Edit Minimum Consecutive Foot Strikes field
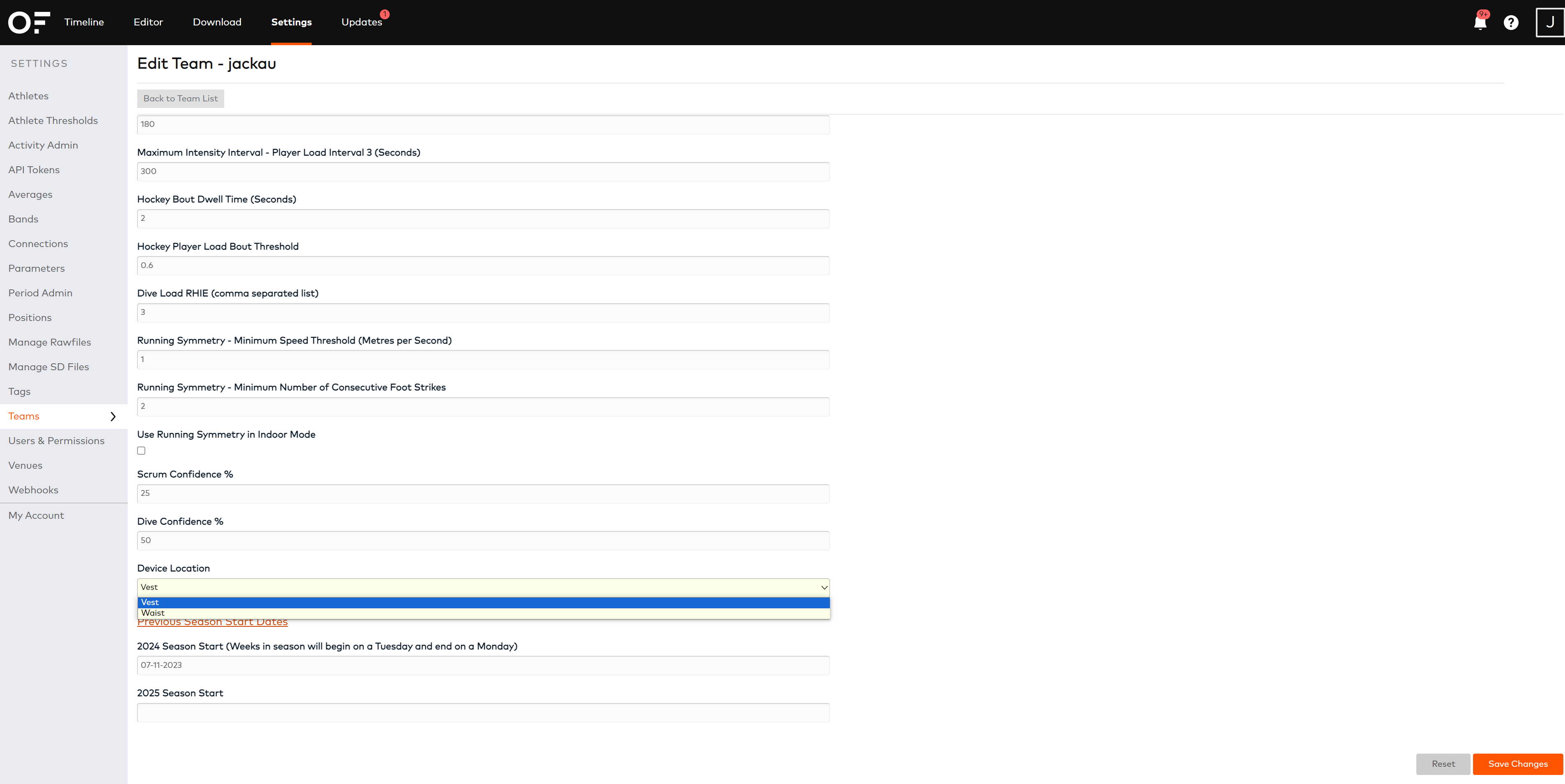 pos(483,407)
